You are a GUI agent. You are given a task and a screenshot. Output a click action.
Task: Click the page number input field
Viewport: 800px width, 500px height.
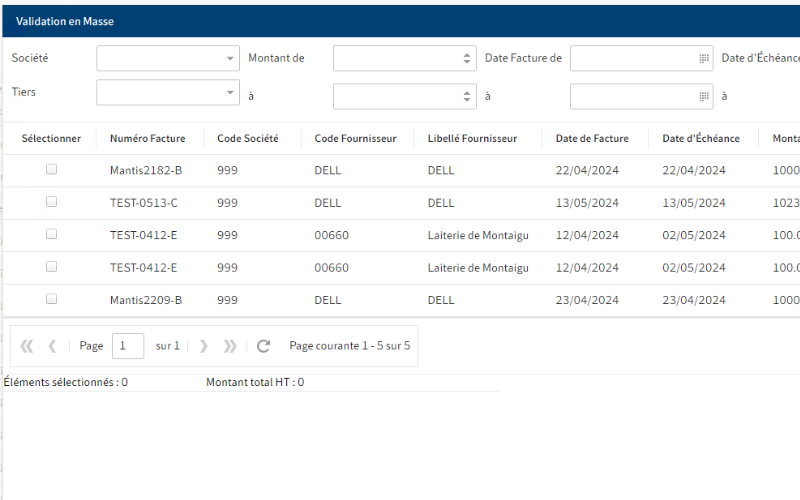coord(128,346)
